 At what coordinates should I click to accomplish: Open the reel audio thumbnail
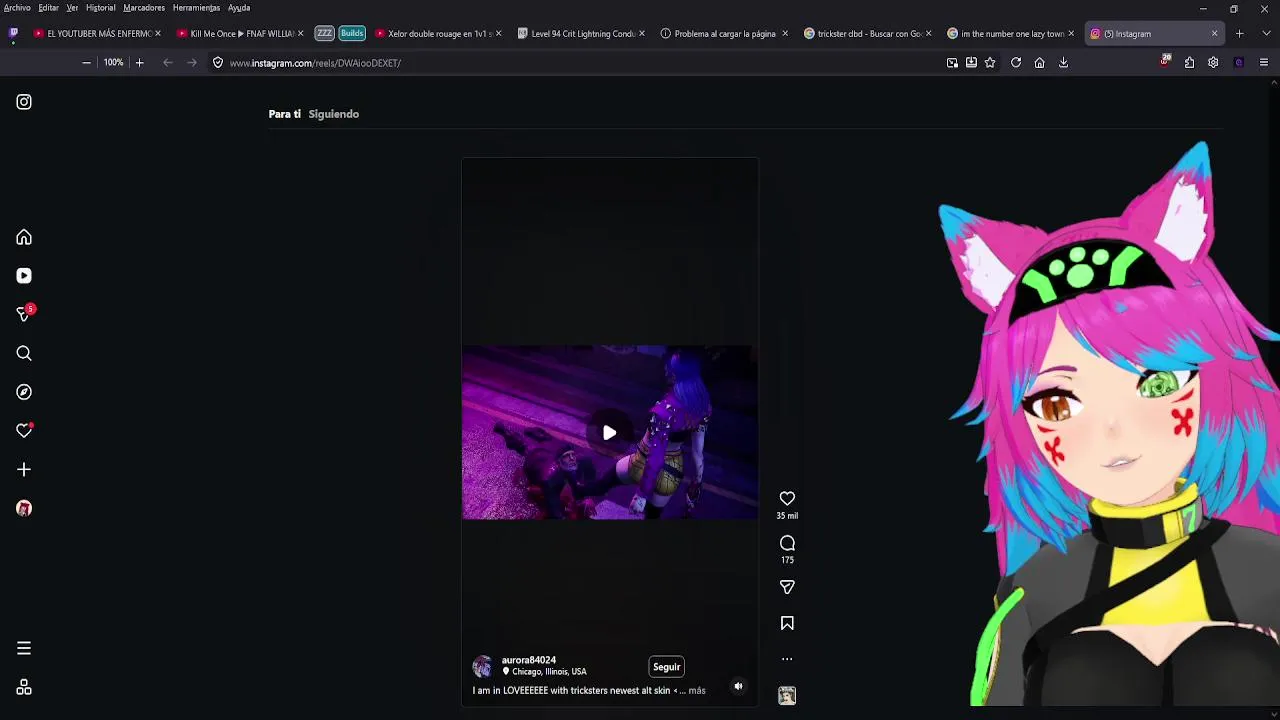pyautogui.click(x=787, y=696)
